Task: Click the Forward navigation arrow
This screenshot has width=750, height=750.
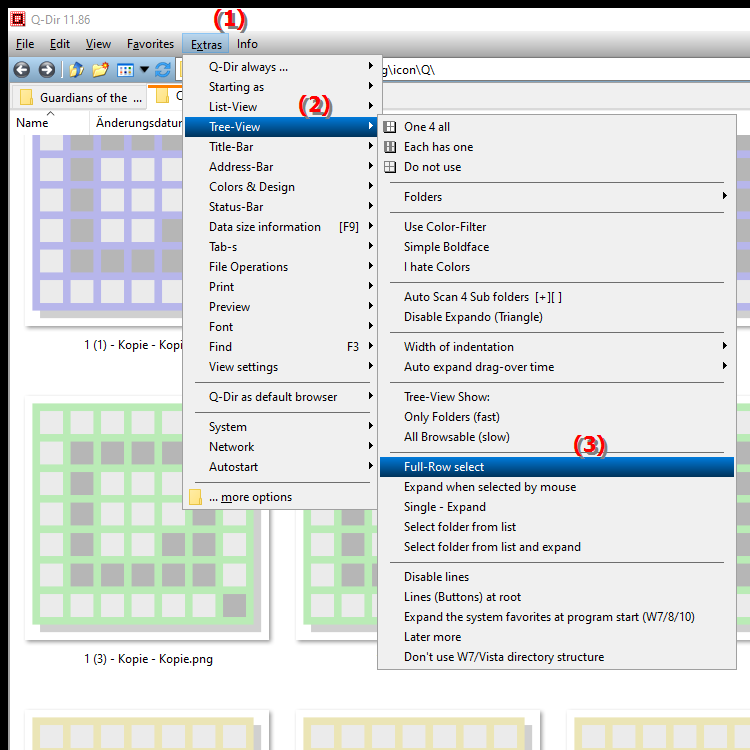Action: point(46,70)
